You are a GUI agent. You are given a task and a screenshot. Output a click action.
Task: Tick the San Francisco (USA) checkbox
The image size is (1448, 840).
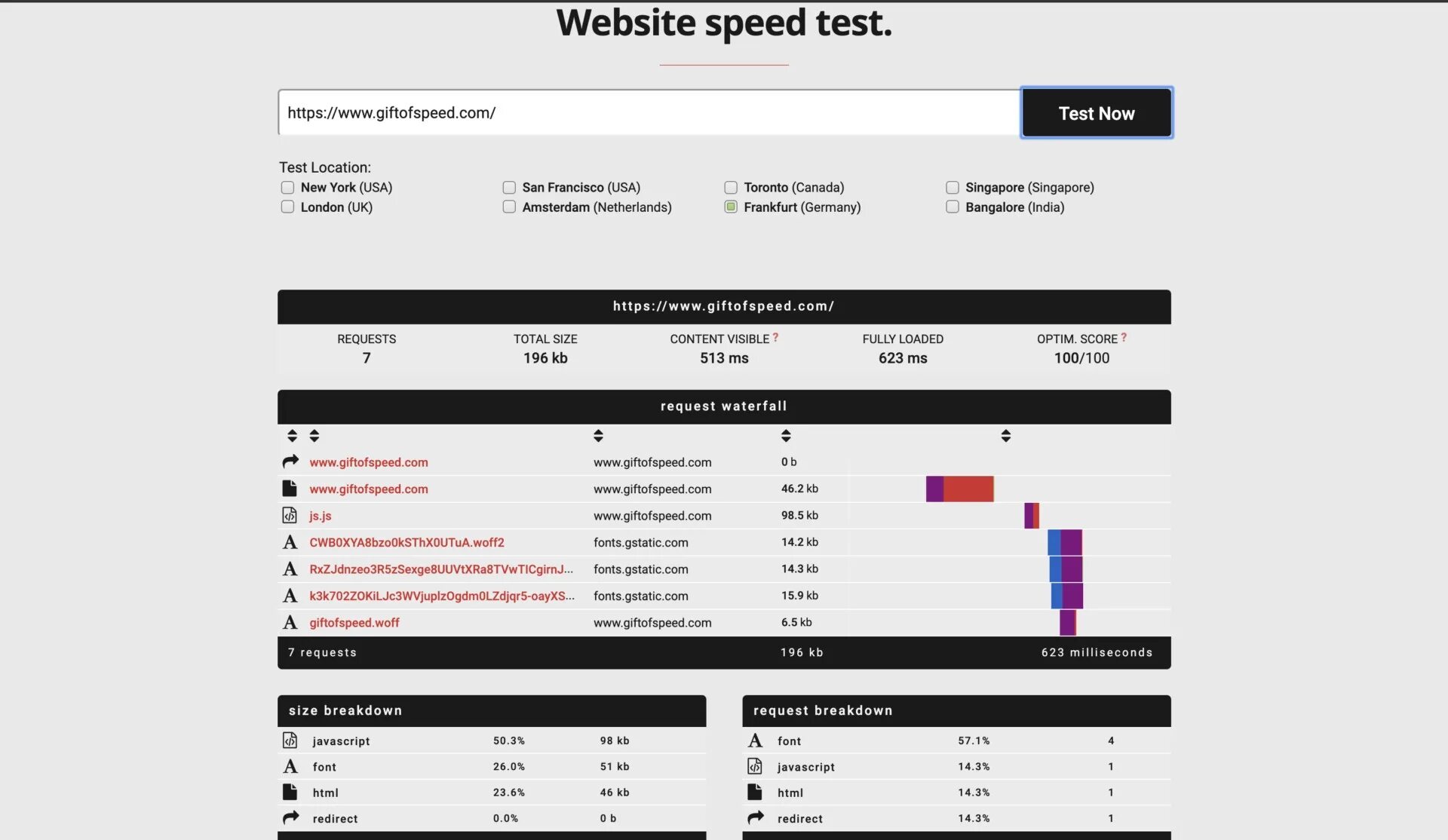click(x=509, y=188)
